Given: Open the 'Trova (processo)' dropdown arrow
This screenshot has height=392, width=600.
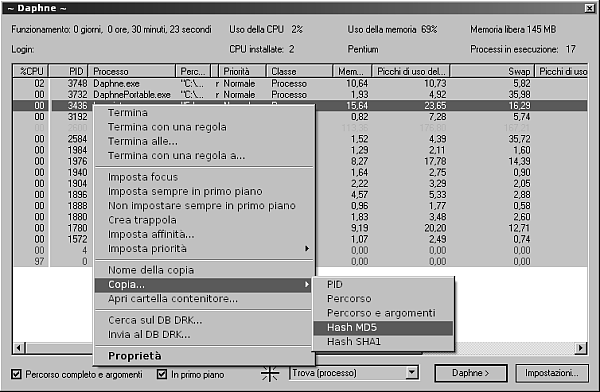Looking at the screenshot, I should pos(412,372).
